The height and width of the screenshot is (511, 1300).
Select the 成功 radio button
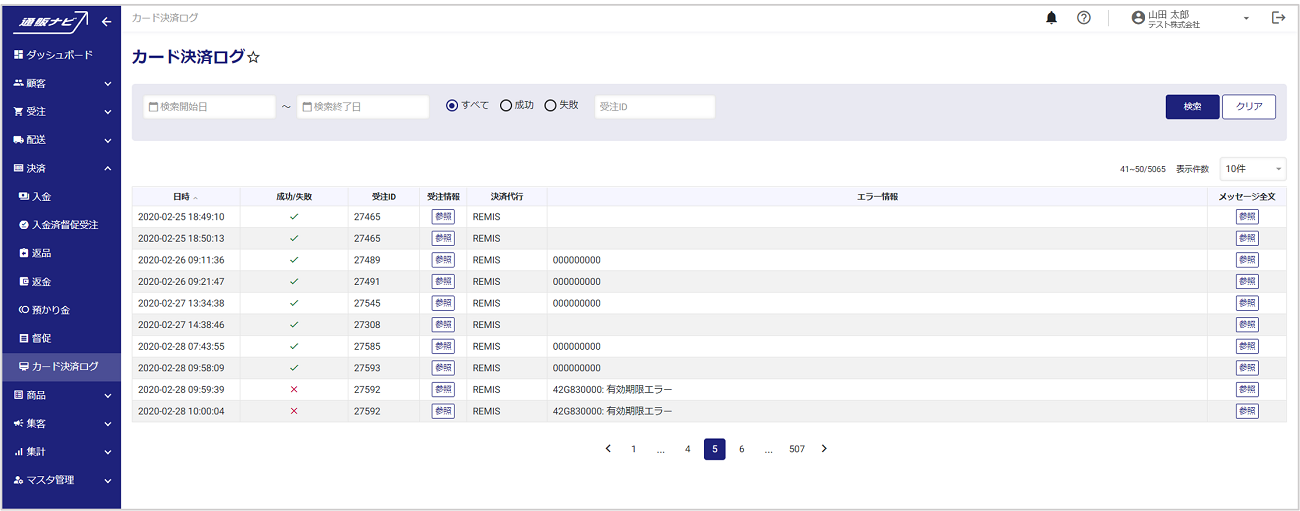tap(506, 105)
